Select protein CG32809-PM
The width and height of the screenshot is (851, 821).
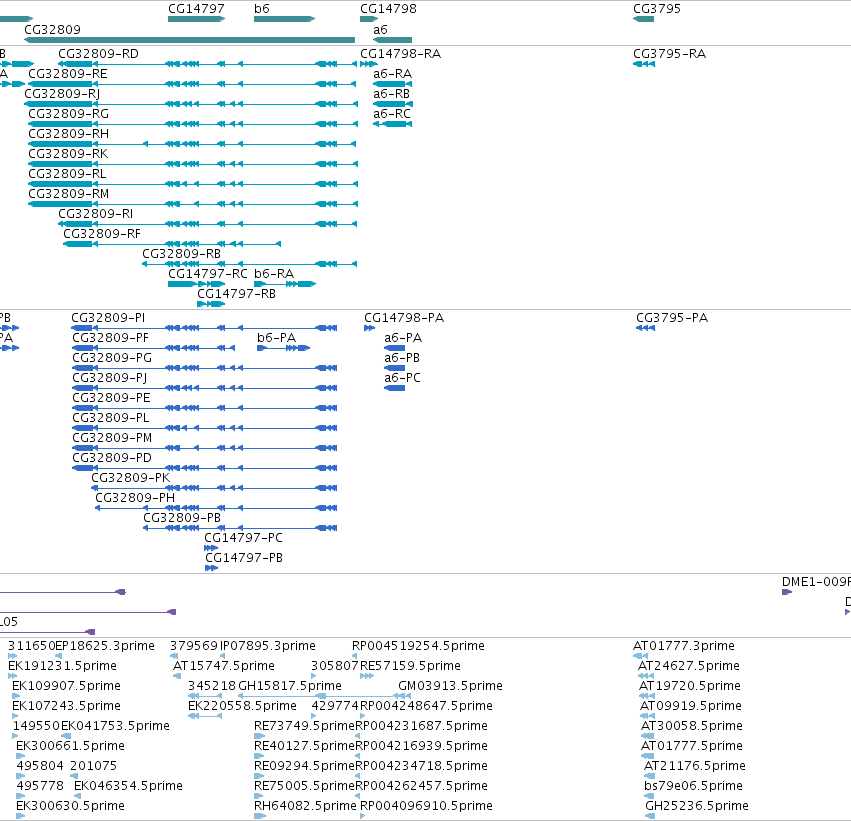coord(112,438)
